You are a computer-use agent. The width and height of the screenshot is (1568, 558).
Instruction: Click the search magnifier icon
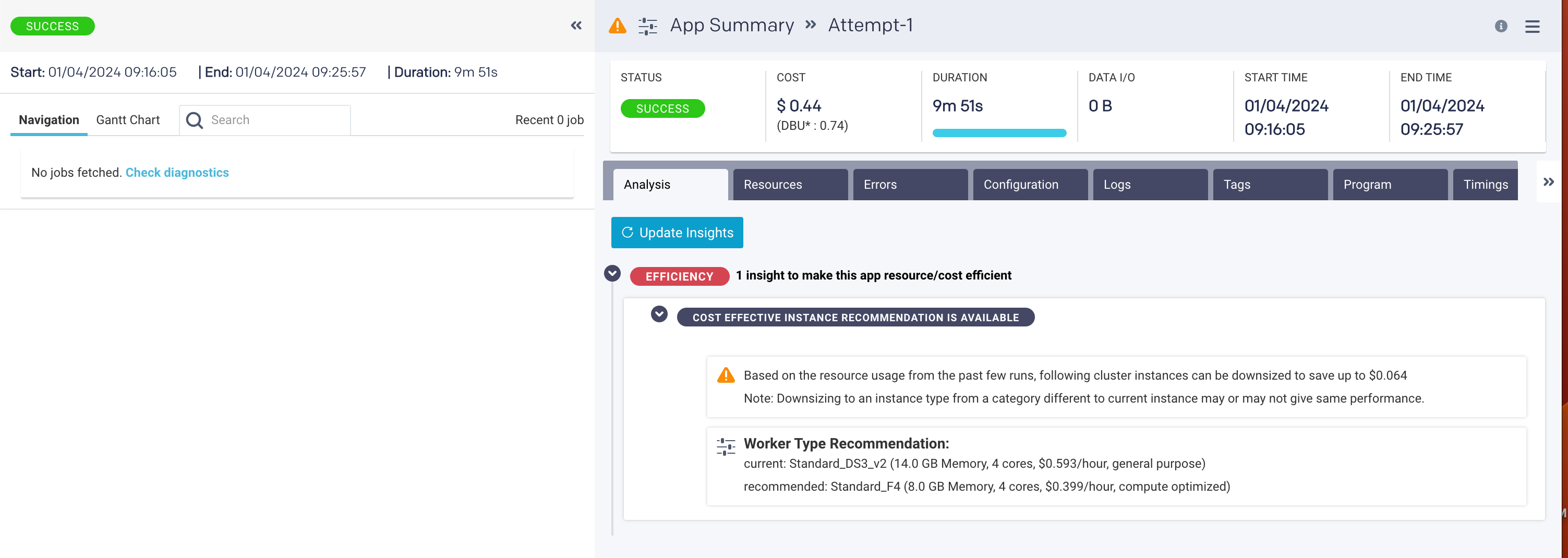point(194,120)
